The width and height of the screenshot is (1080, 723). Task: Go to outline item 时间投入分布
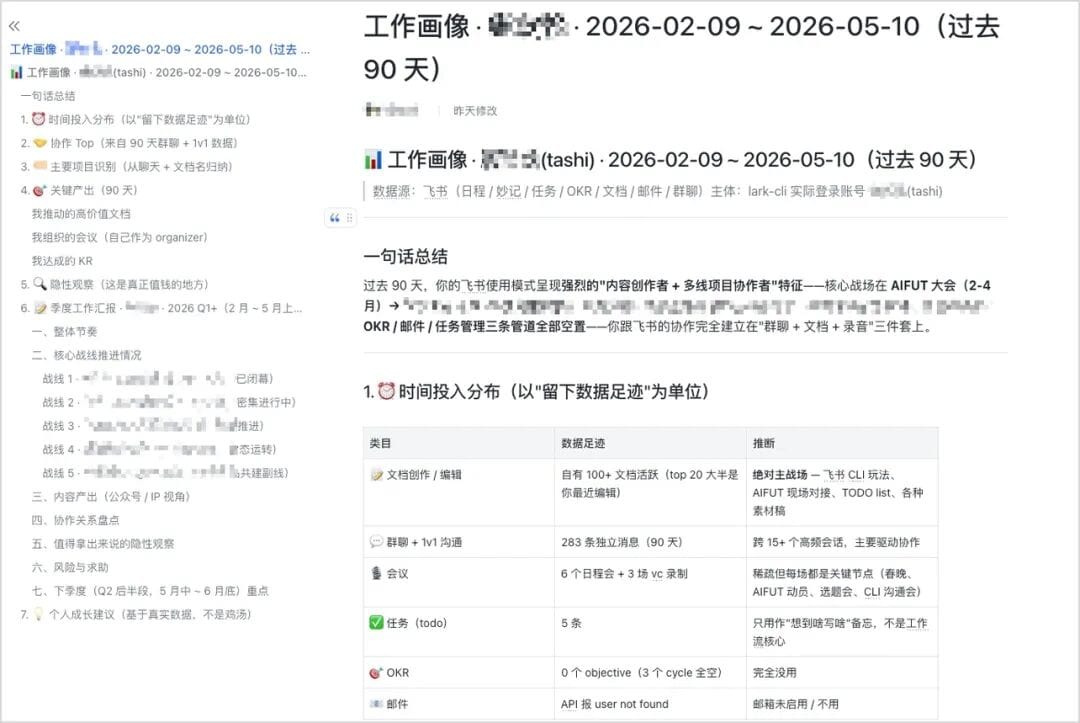136,120
